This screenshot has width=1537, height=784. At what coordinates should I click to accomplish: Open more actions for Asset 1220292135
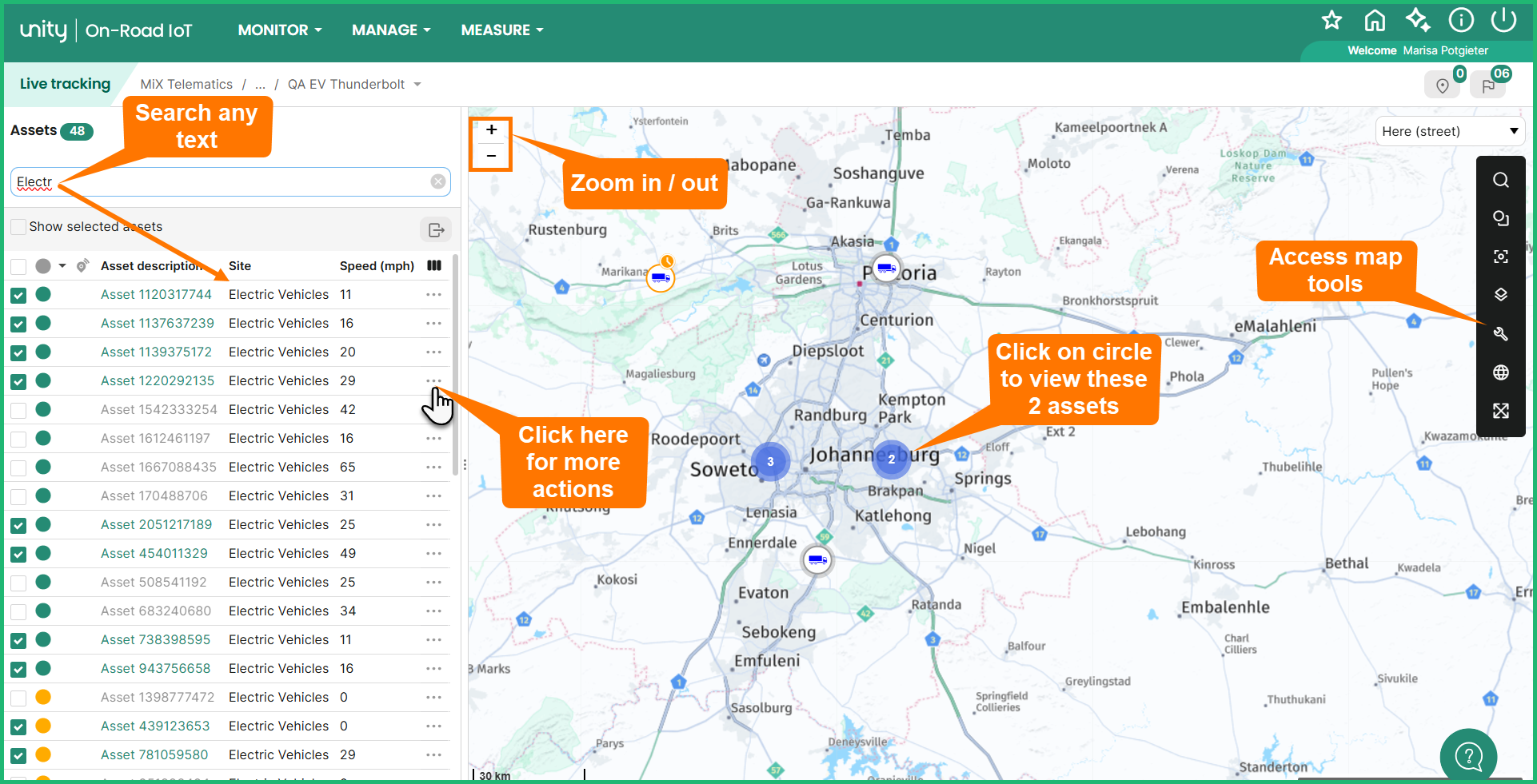click(434, 381)
